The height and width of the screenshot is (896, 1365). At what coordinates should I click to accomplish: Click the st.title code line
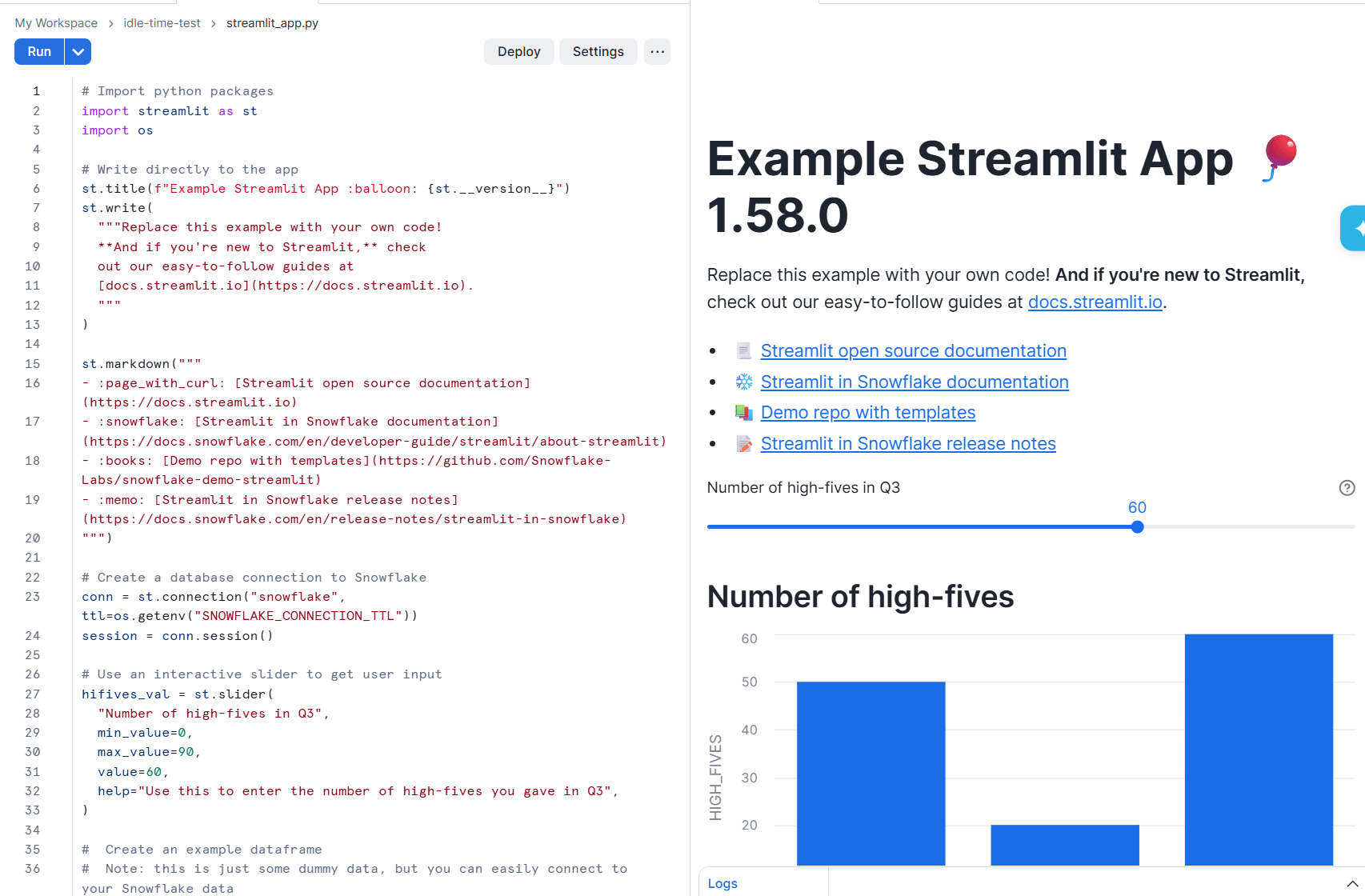tap(326, 189)
